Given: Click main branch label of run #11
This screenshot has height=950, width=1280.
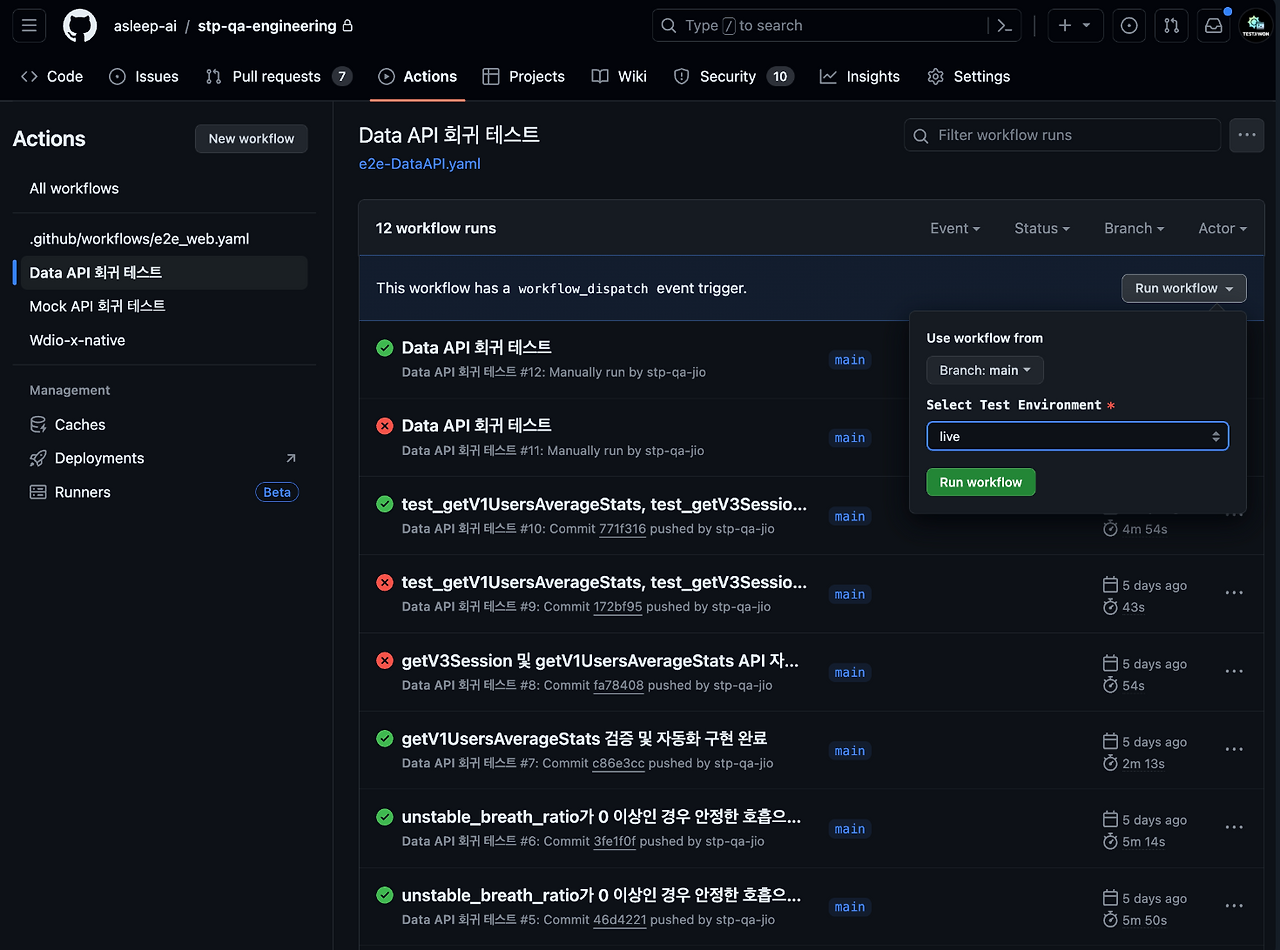Looking at the screenshot, I should coord(850,438).
